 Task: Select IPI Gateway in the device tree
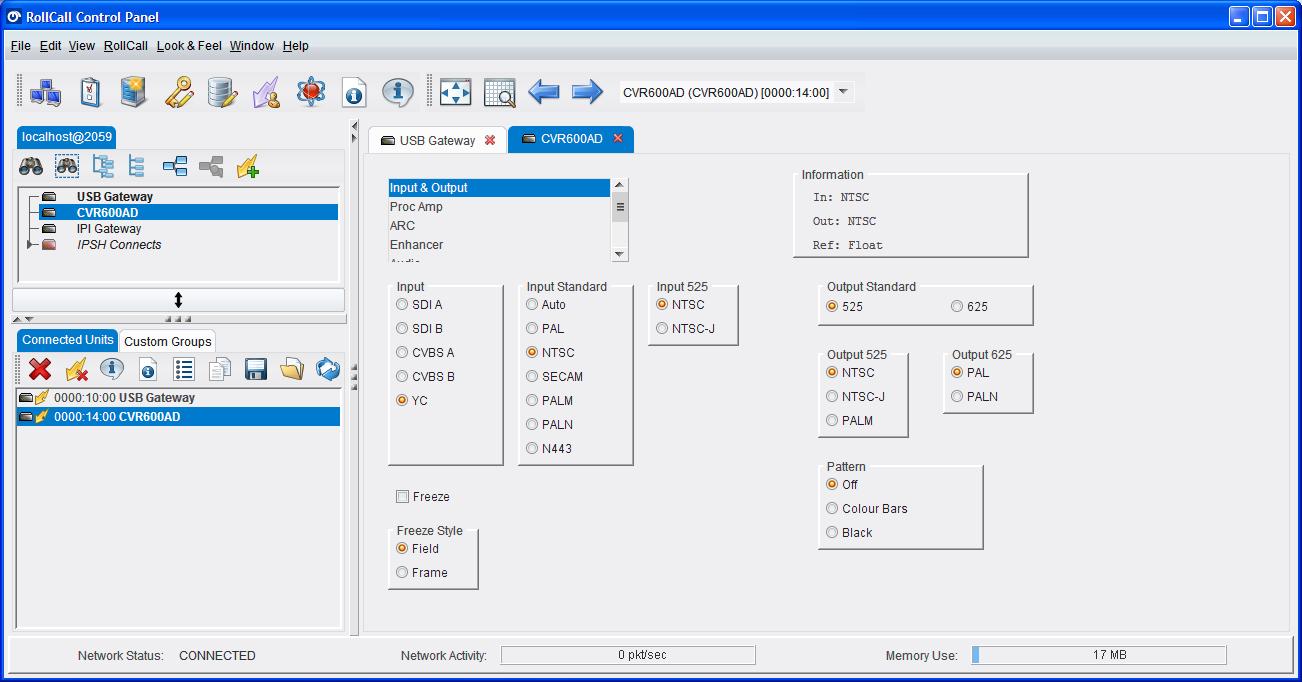pyautogui.click(x=109, y=229)
